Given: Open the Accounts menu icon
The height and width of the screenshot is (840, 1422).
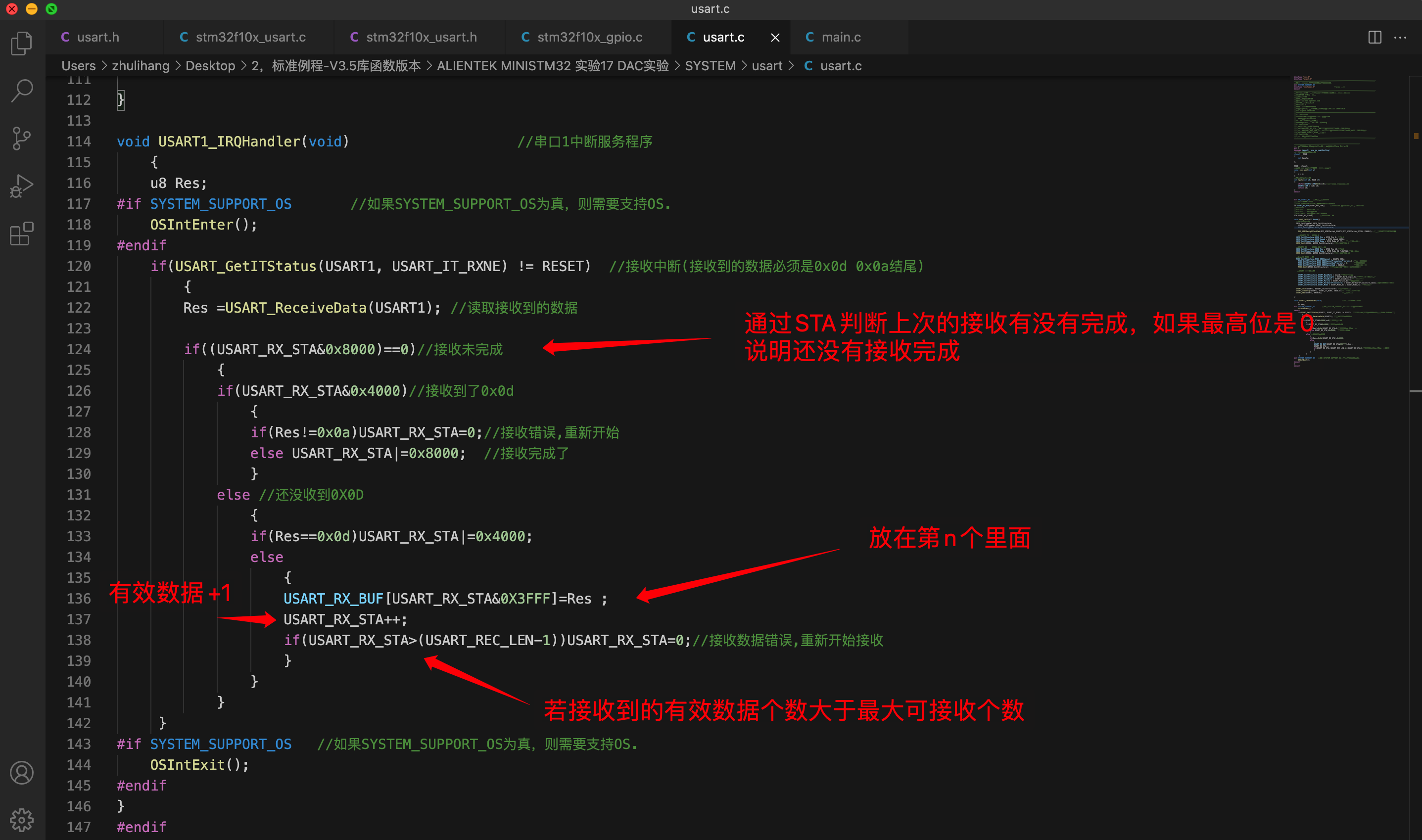Looking at the screenshot, I should 22,773.
